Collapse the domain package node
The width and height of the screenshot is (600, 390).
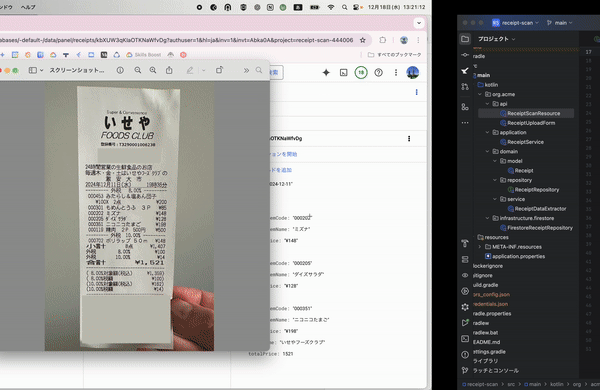488,151
